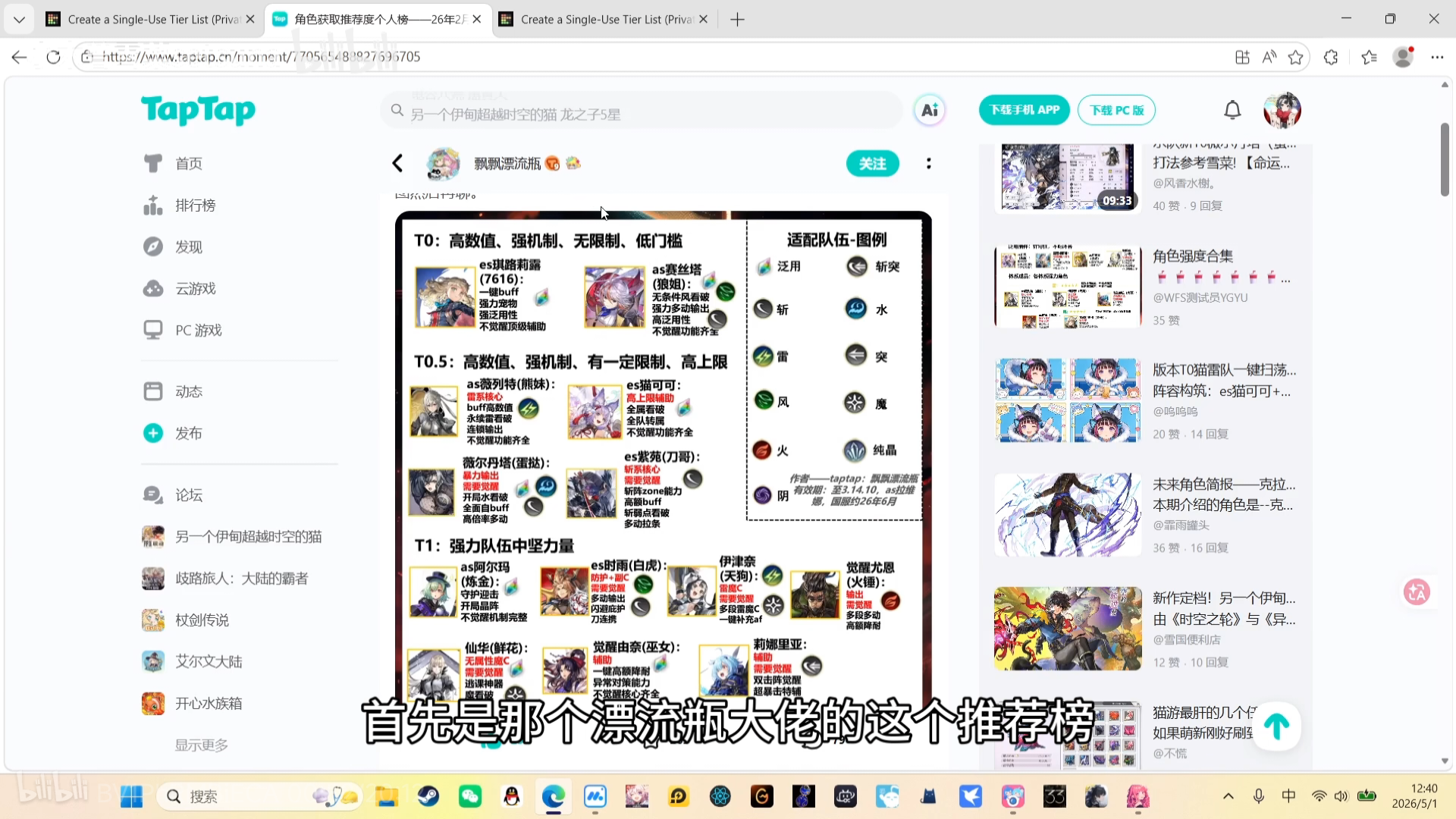
Task: Open author 飘飘漂流瓶 avatar
Action: click(x=443, y=164)
